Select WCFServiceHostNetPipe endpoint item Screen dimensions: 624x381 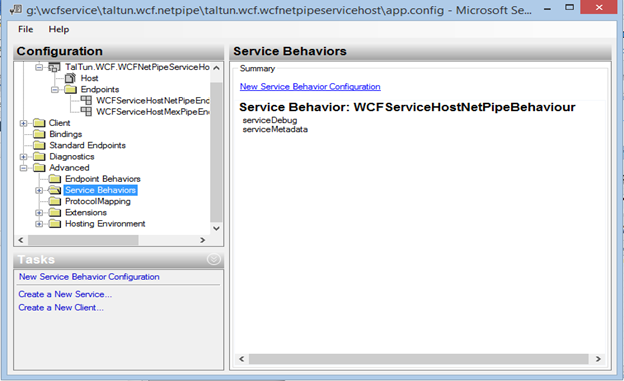point(152,100)
